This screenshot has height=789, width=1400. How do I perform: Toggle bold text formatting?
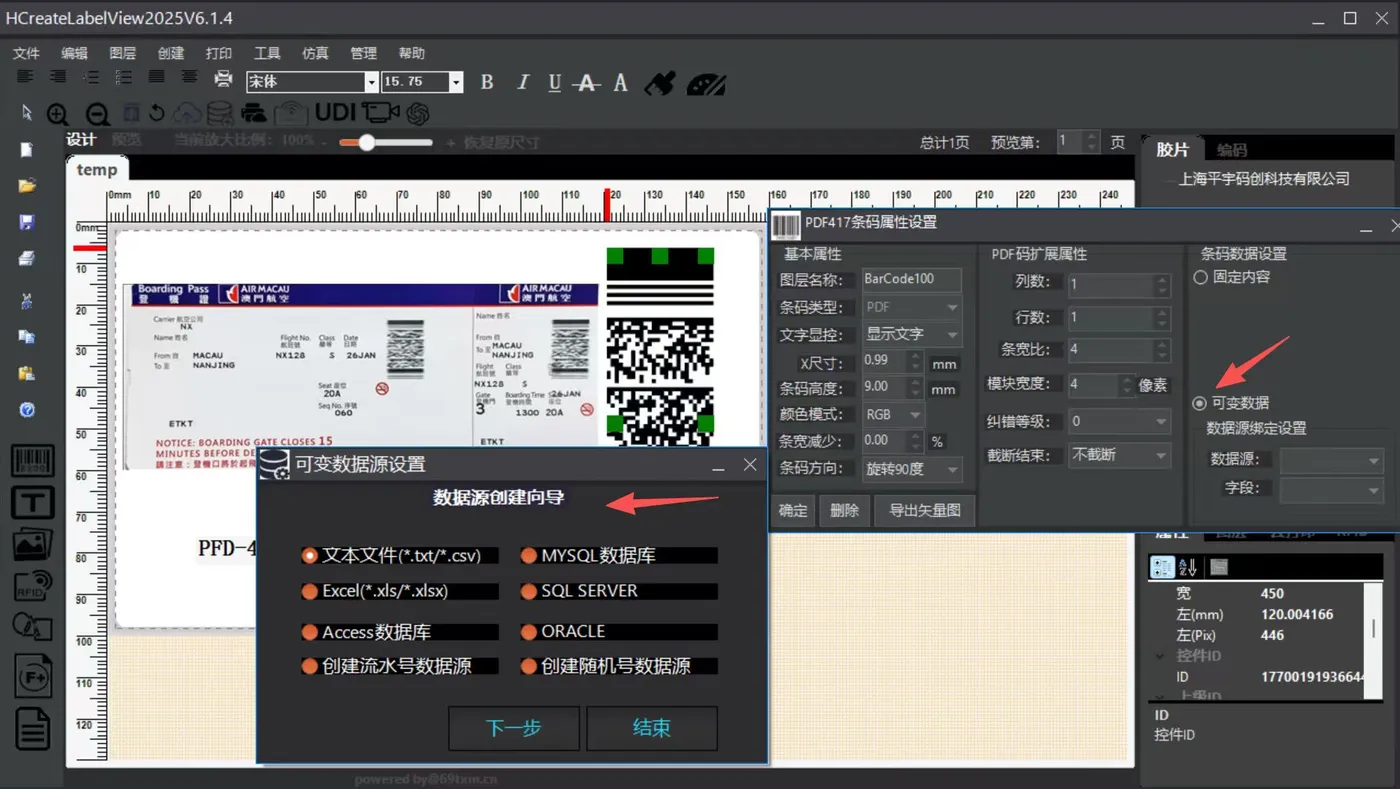pos(487,83)
